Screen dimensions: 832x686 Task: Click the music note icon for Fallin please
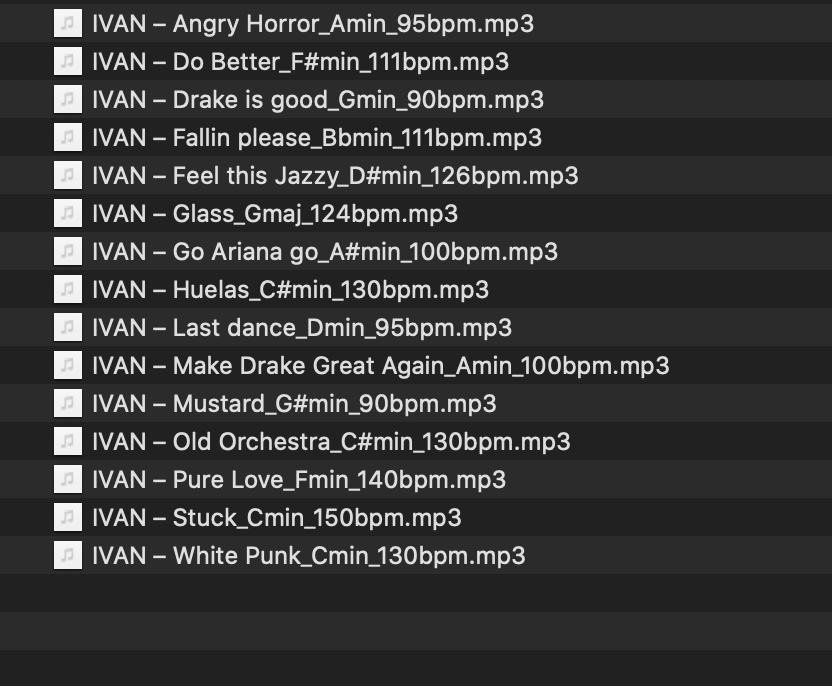[x=67, y=137]
